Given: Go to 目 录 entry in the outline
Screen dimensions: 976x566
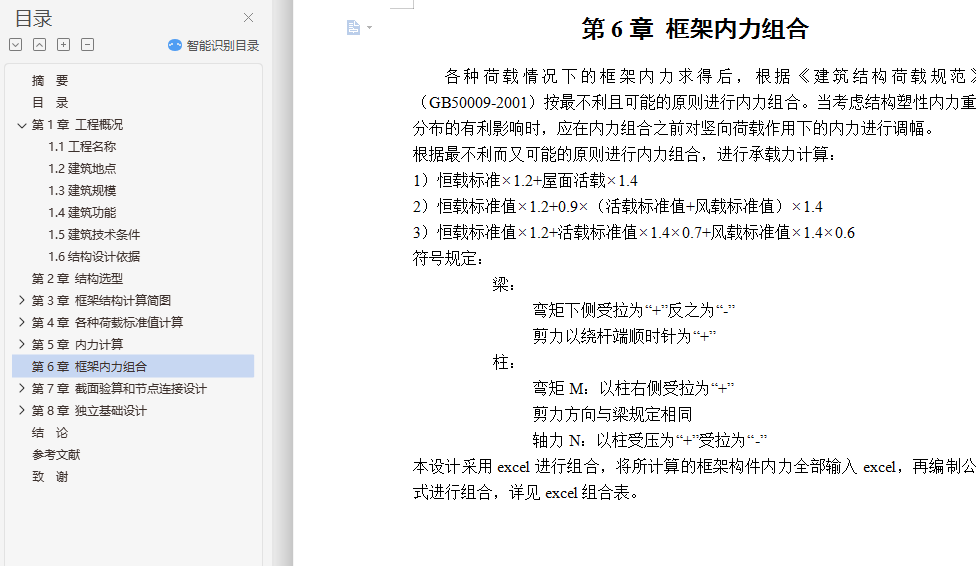Looking at the screenshot, I should 50,103.
